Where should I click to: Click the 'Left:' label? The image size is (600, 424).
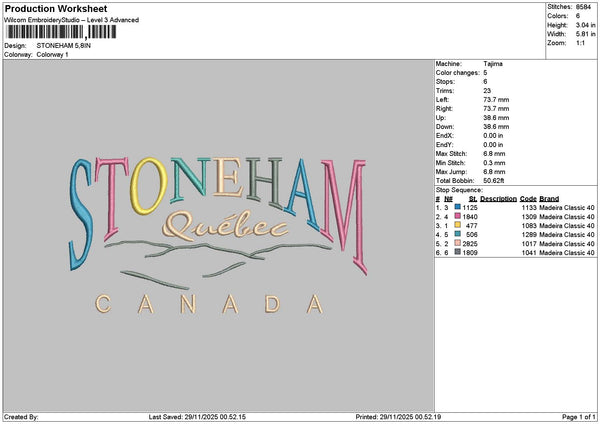(x=442, y=100)
